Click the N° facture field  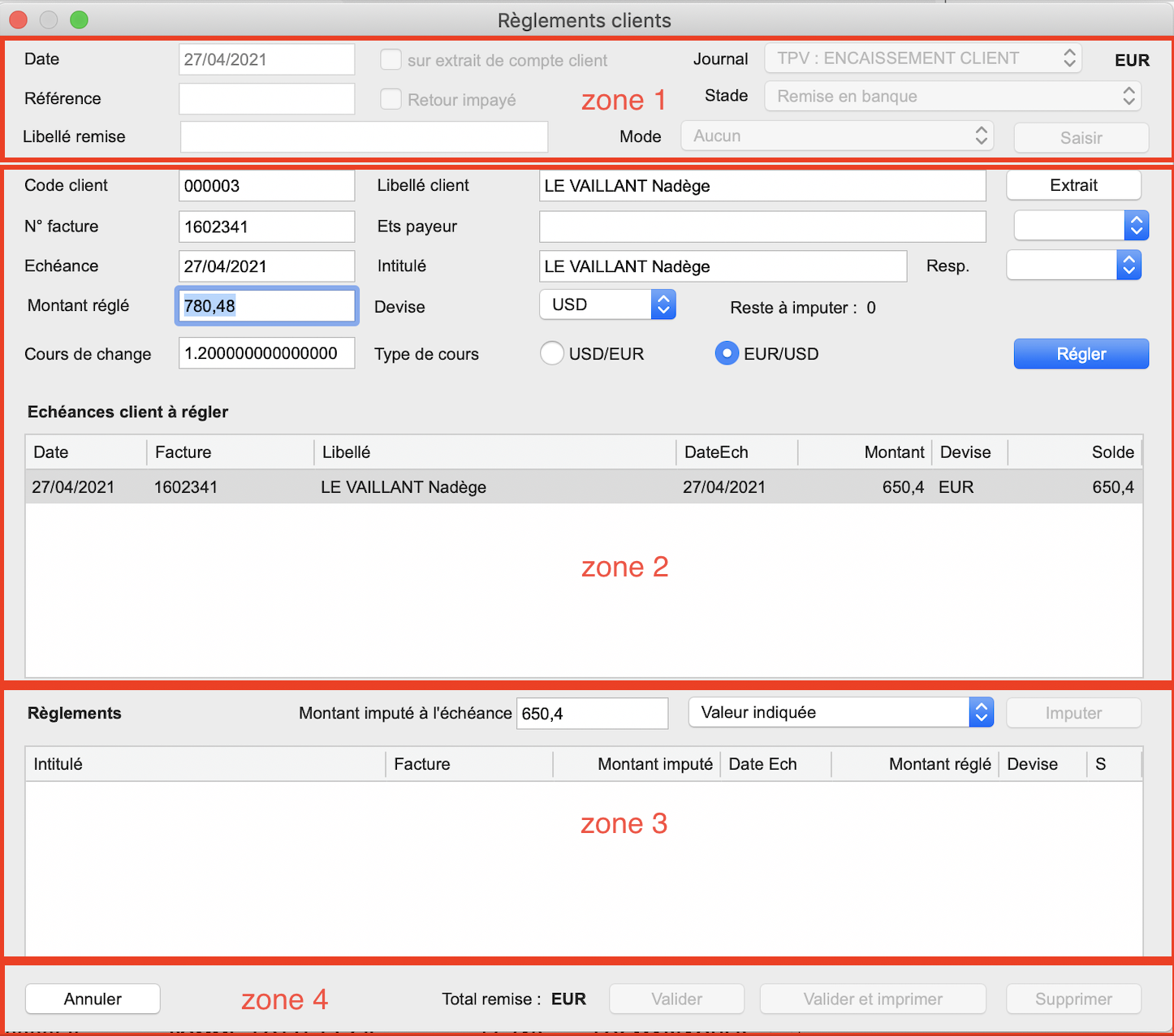tap(266, 227)
